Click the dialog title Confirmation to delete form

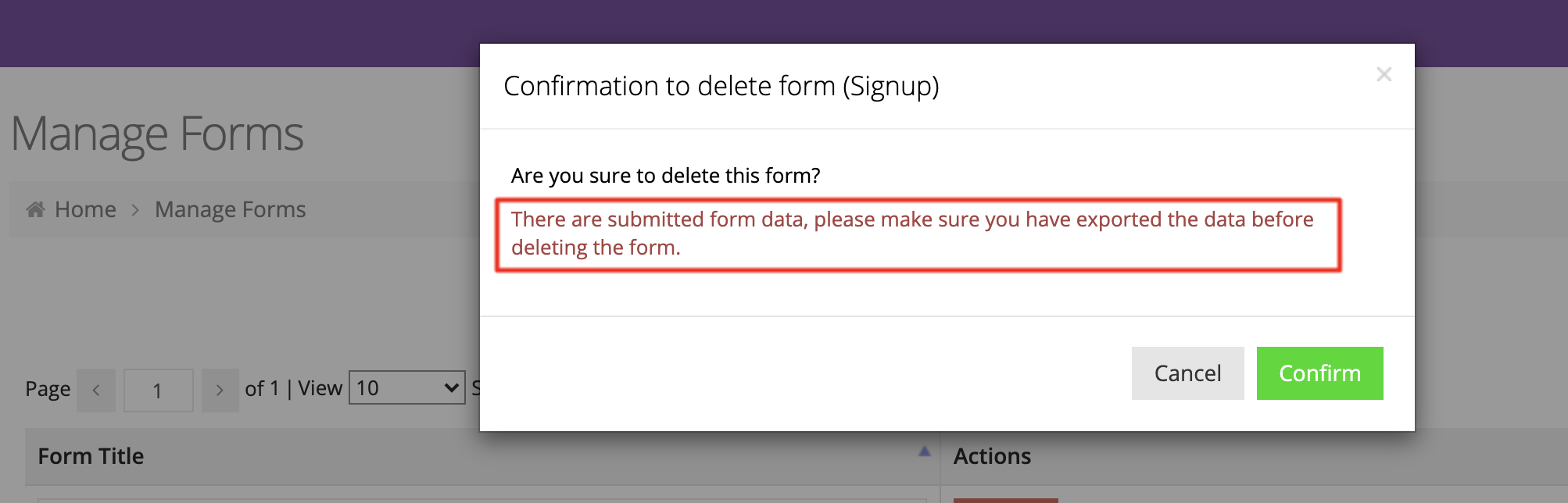point(721,86)
